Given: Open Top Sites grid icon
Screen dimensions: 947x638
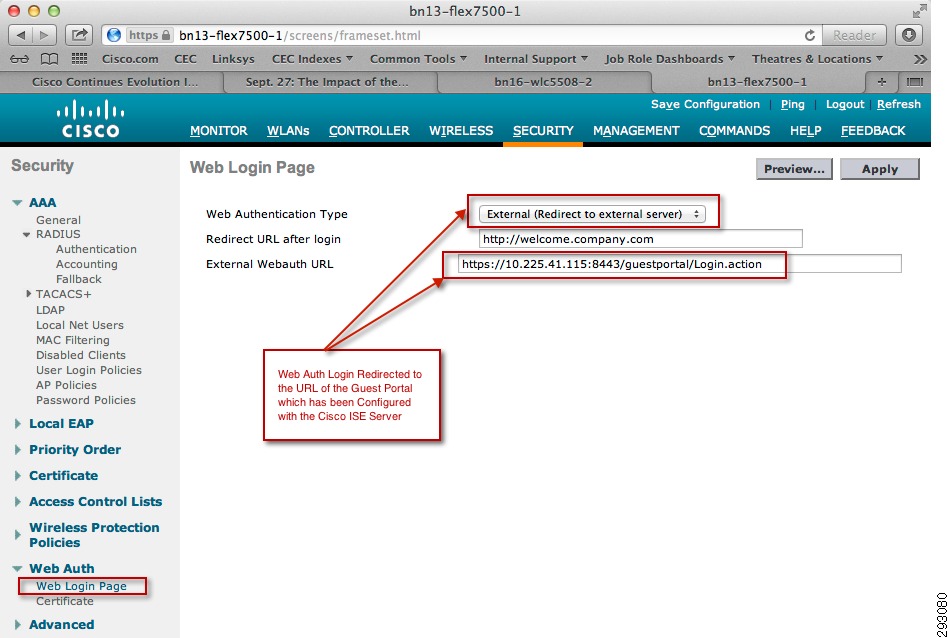Looking at the screenshot, I should point(79,59).
